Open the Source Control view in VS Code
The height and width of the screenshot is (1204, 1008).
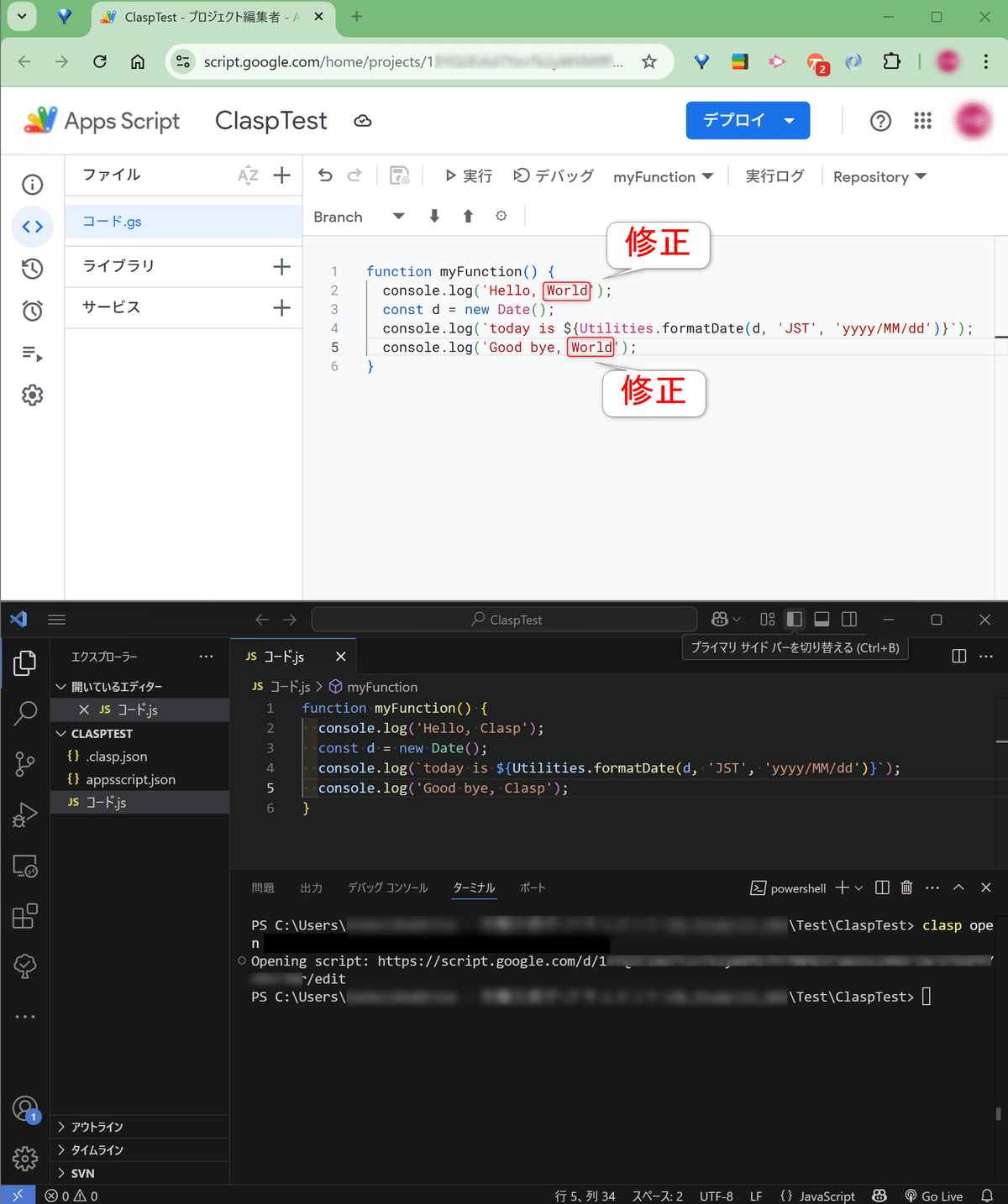click(x=24, y=764)
